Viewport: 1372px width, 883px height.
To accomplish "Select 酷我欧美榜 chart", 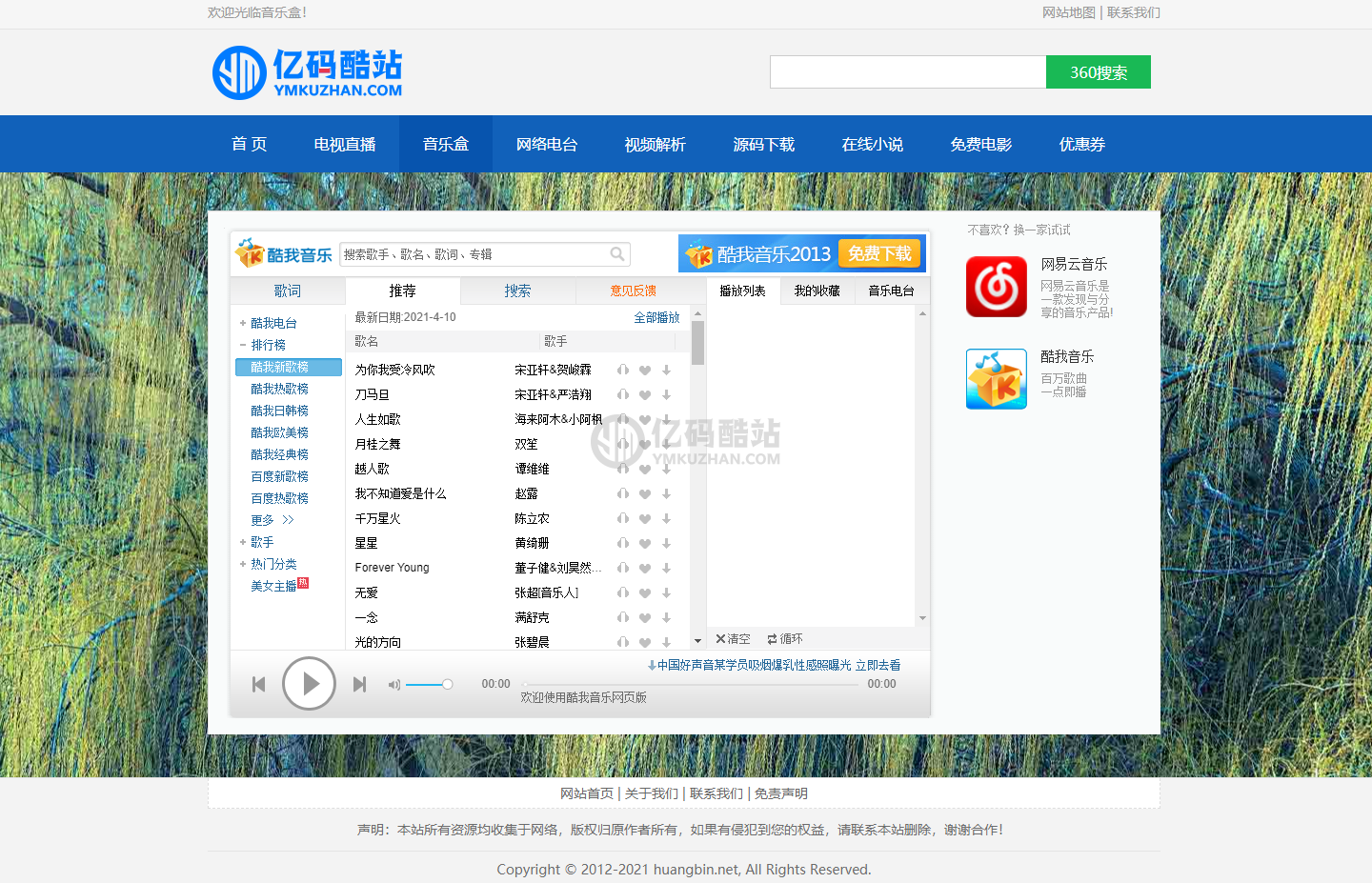I will point(279,432).
